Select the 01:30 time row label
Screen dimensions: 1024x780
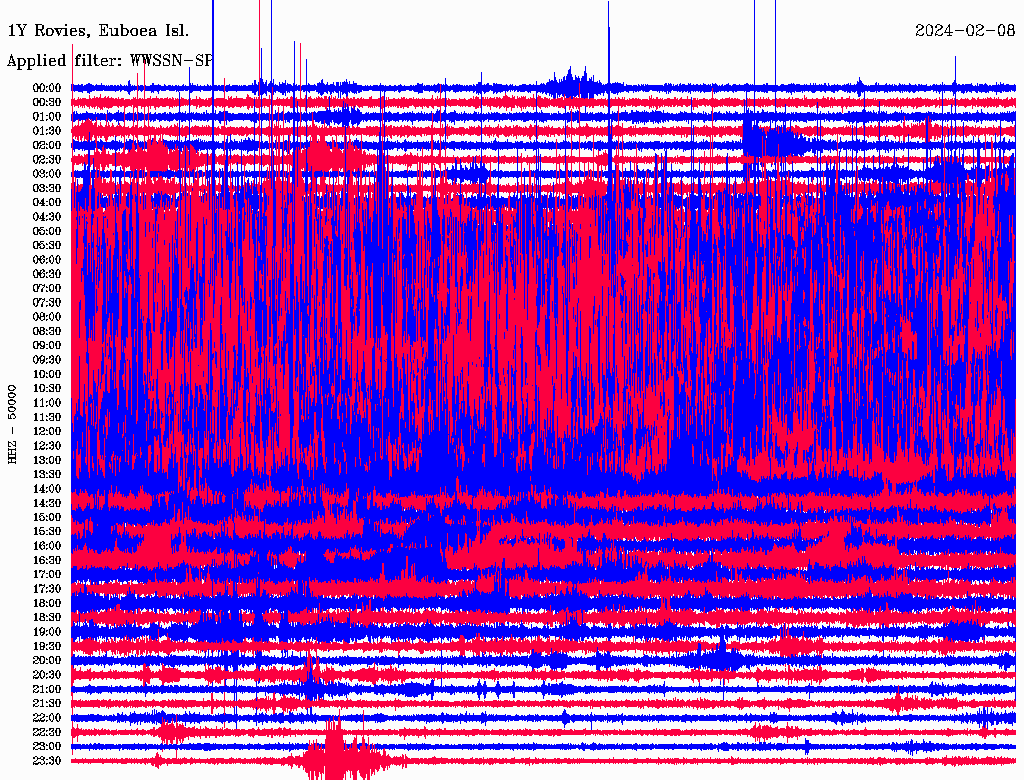47,131
